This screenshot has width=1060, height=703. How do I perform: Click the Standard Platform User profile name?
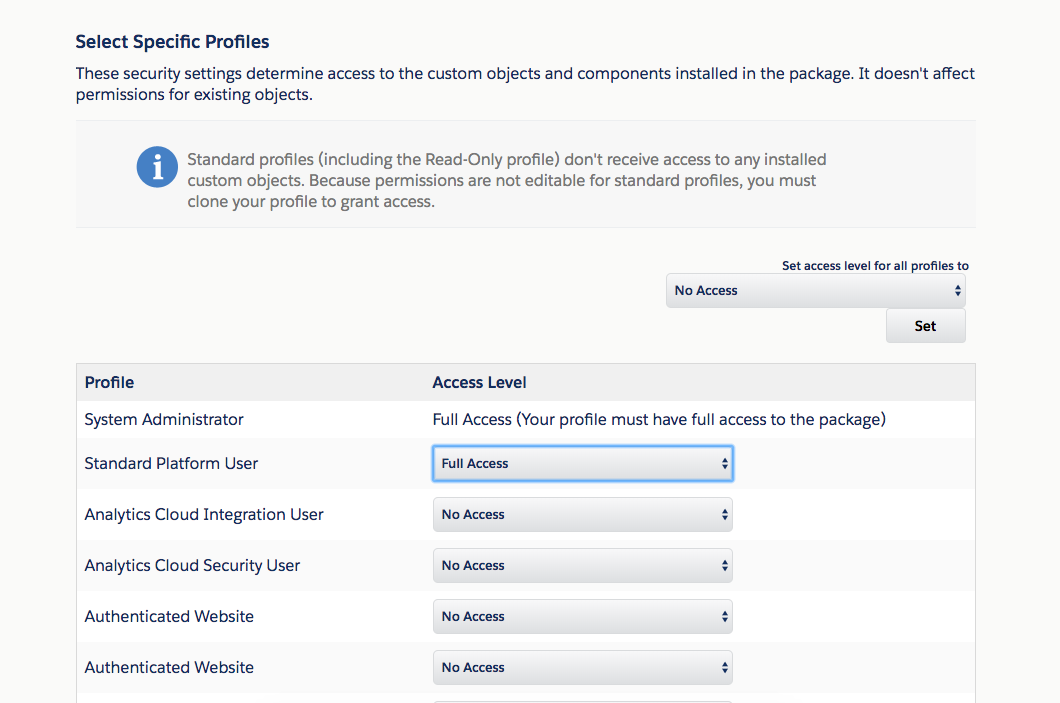click(x=171, y=464)
